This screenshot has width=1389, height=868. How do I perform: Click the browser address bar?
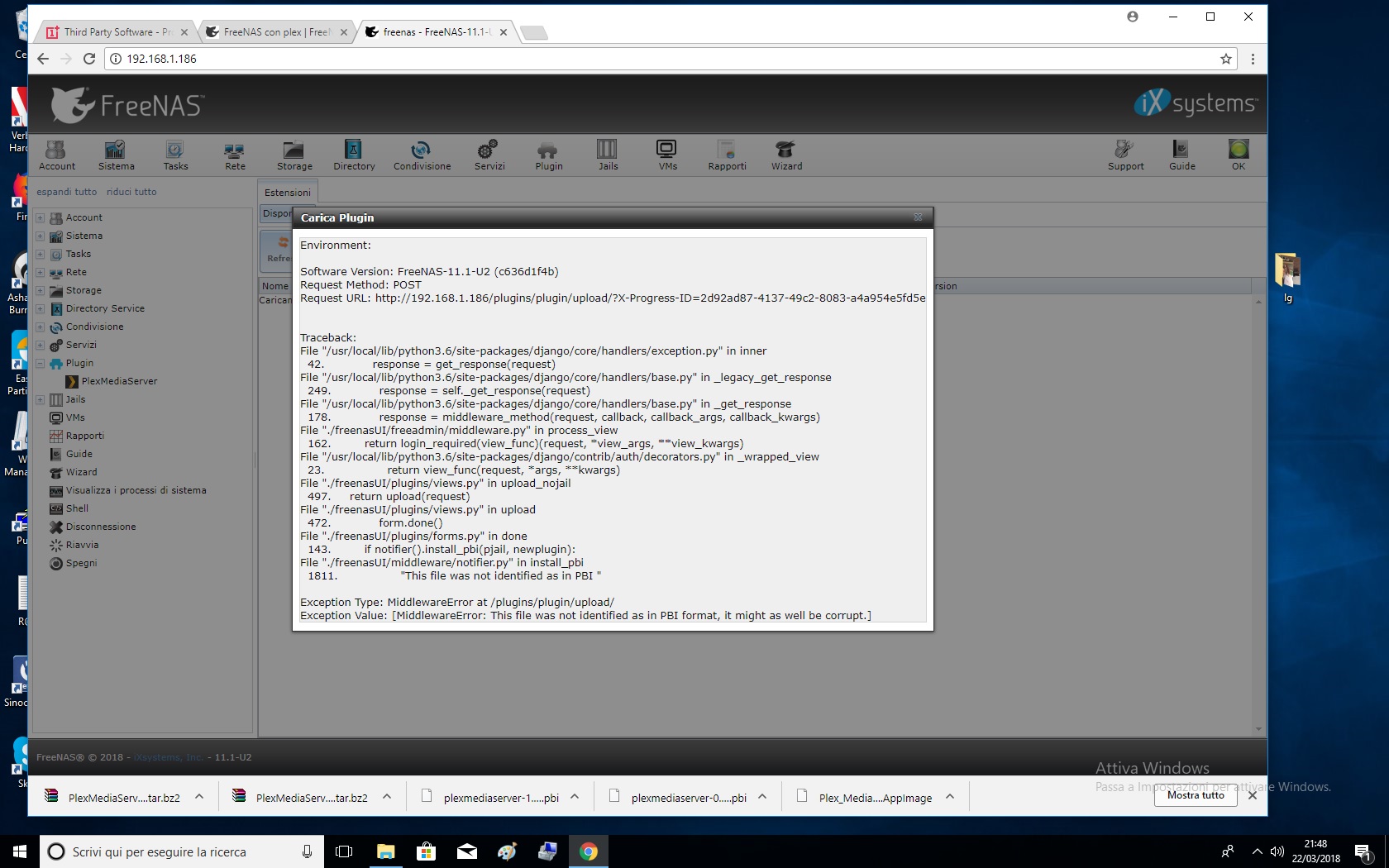(670, 59)
